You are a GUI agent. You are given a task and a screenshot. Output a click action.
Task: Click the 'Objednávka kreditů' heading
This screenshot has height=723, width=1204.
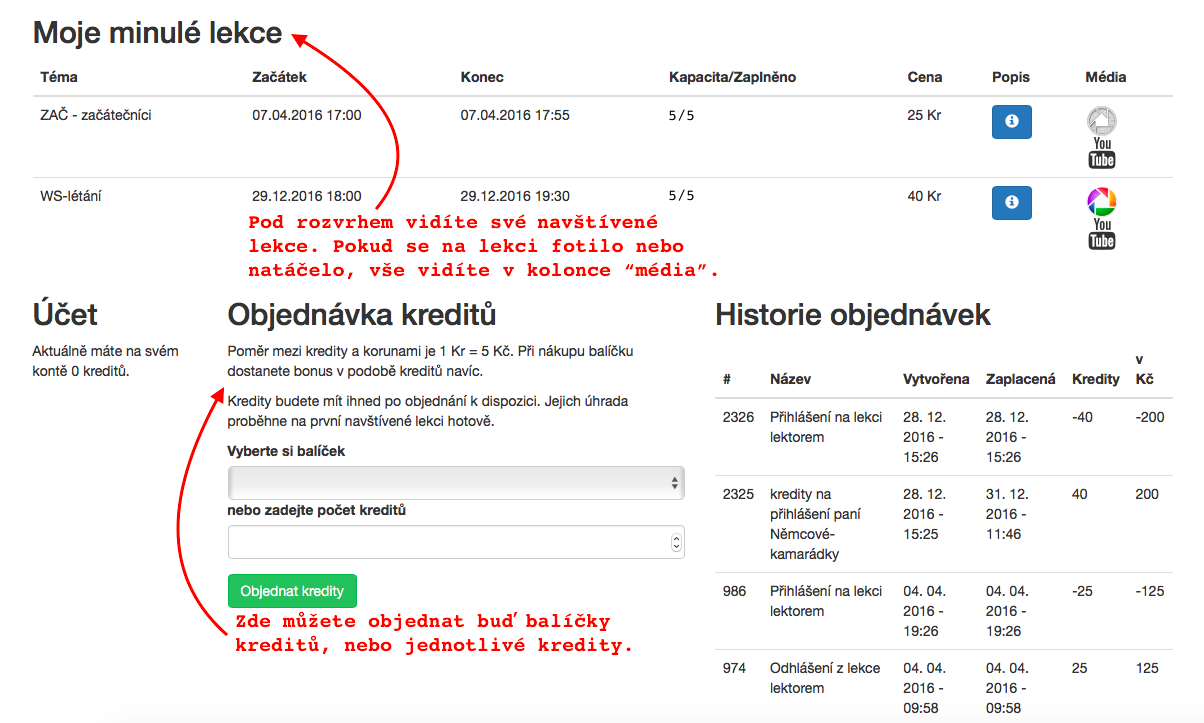tap(362, 315)
